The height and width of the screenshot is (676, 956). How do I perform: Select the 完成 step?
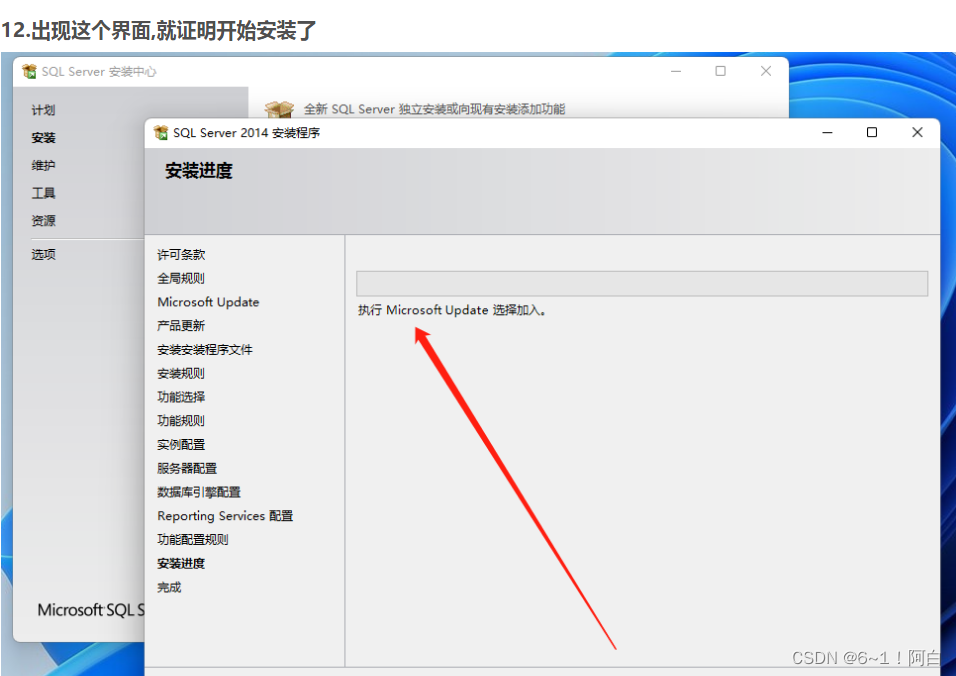(169, 588)
